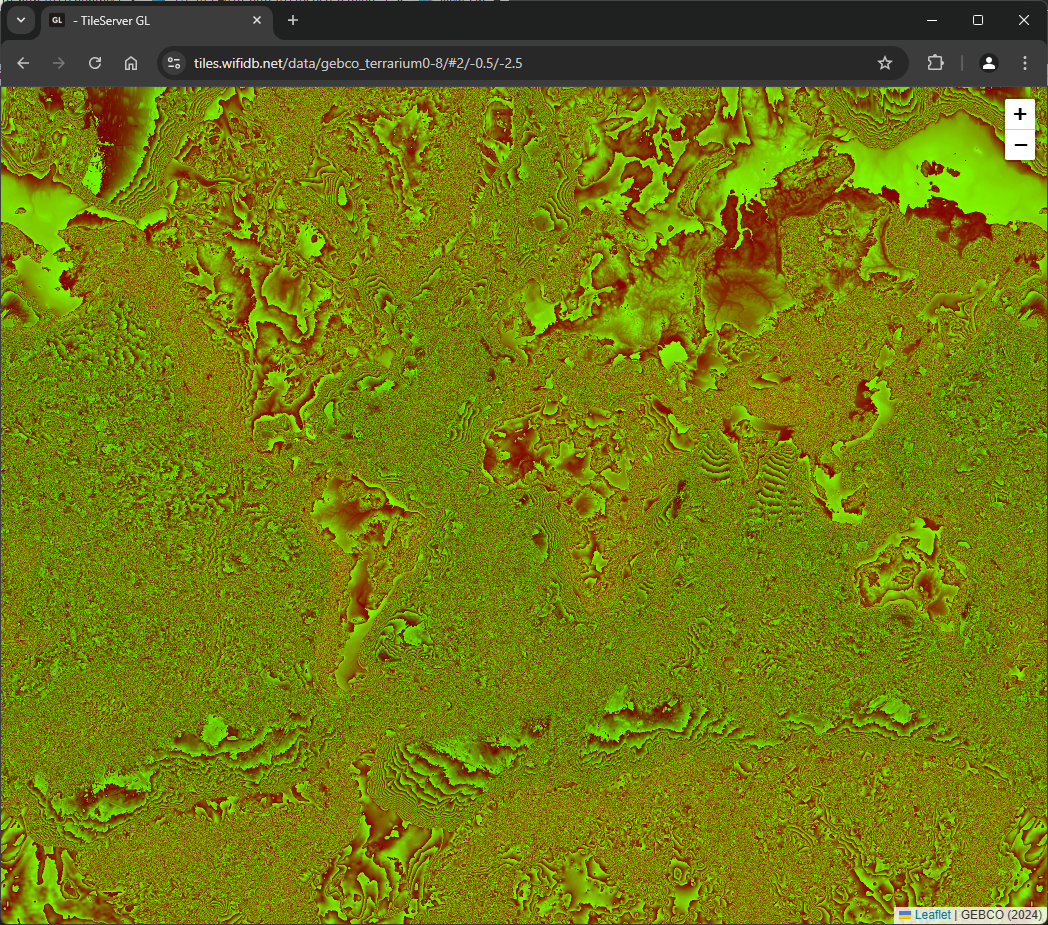Zoom in on the map with plus button
Image resolution: width=1048 pixels, height=925 pixels.
[1020, 114]
